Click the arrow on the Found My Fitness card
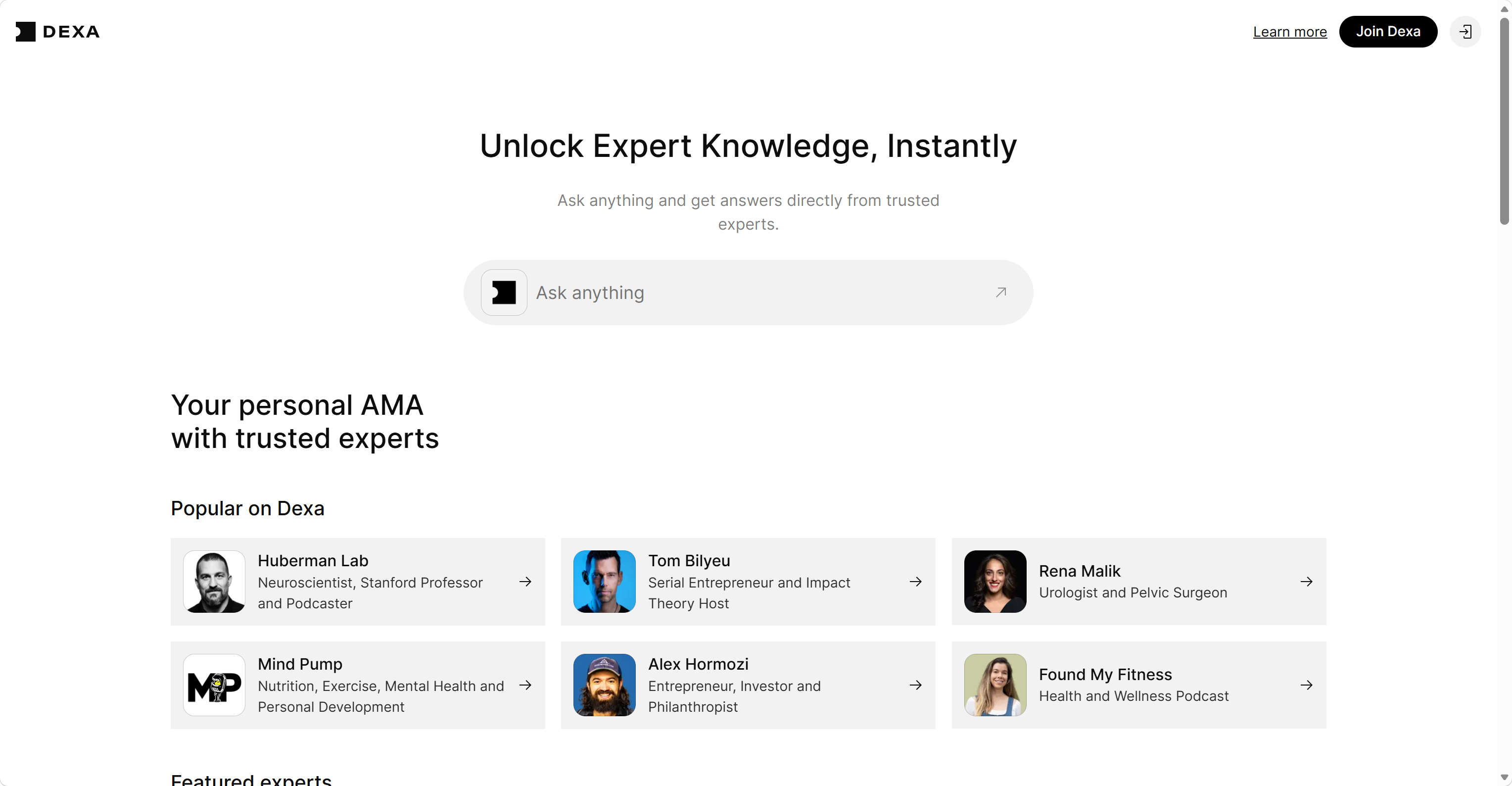 coord(1306,685)
